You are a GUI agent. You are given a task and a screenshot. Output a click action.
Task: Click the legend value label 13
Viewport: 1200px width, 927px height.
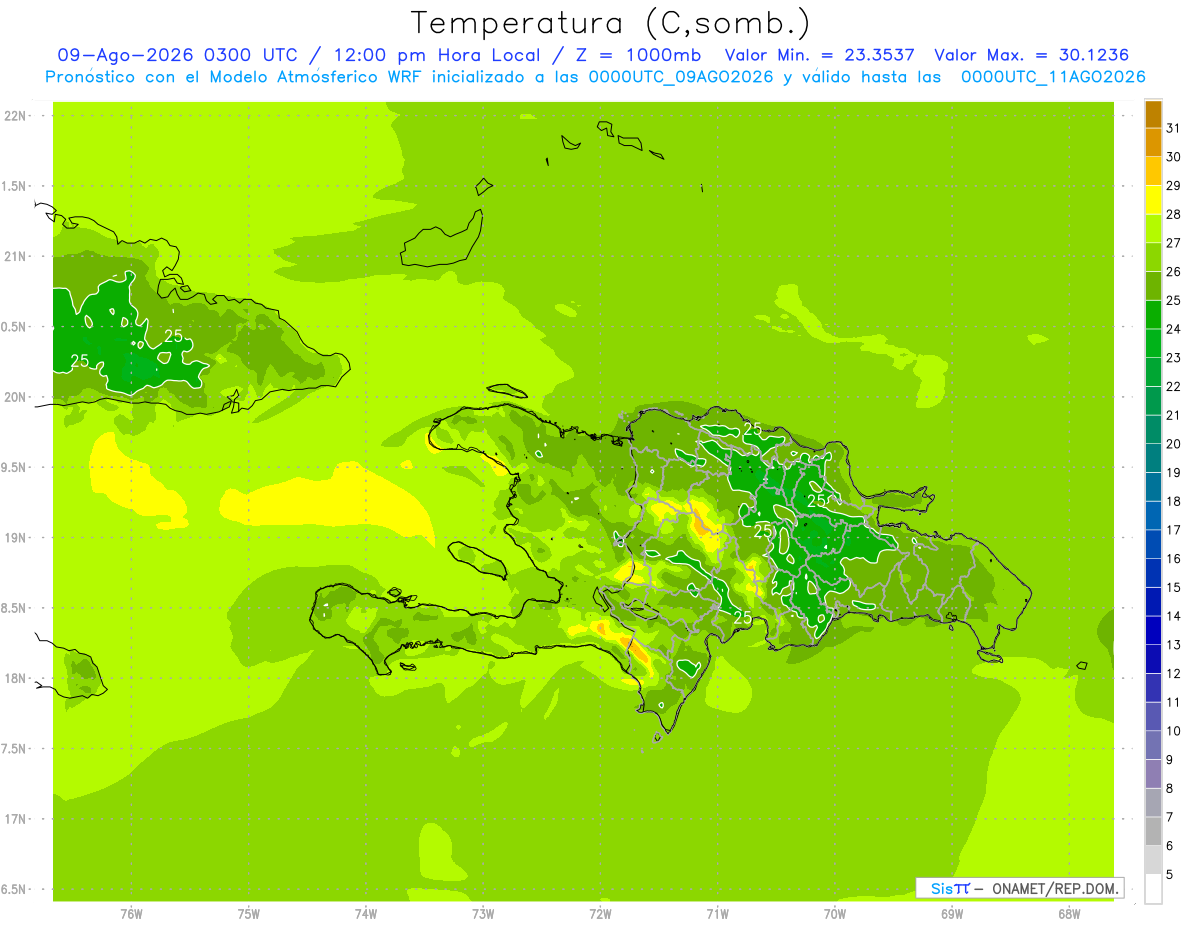[x=1174, y=645]
